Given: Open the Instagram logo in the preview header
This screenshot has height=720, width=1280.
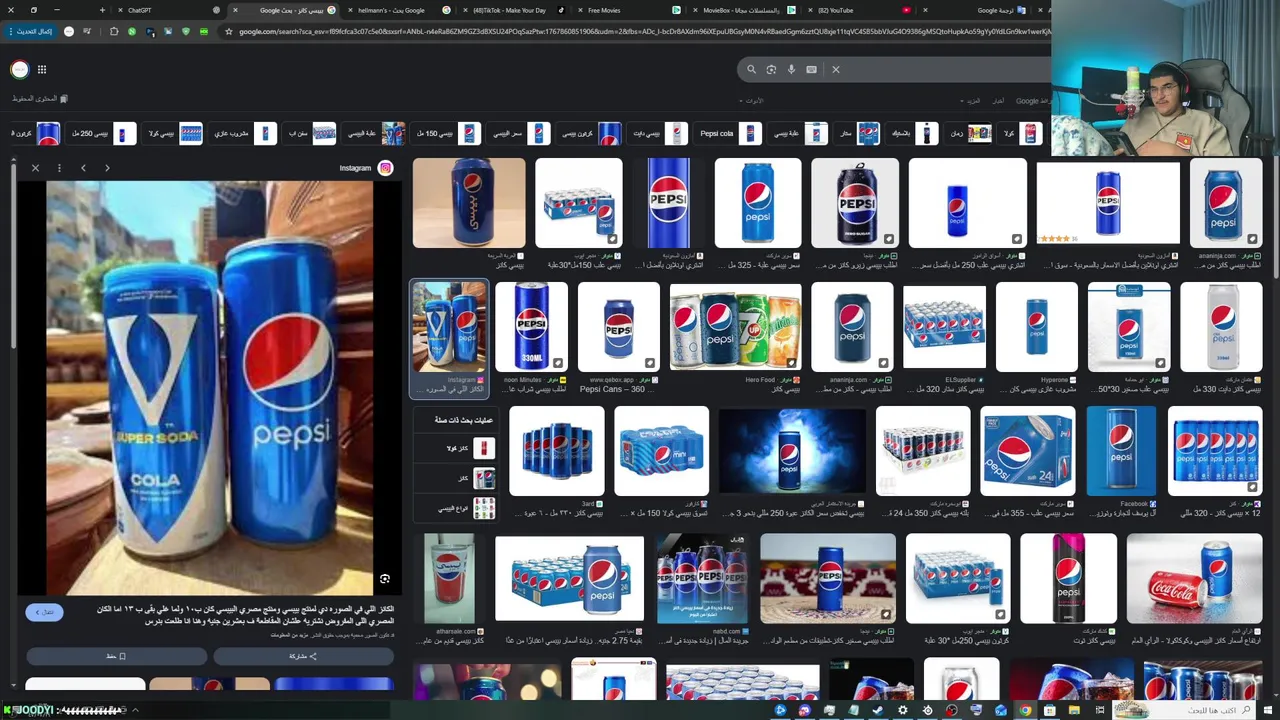Looking at the screenshot, I should tap(385, 168).
